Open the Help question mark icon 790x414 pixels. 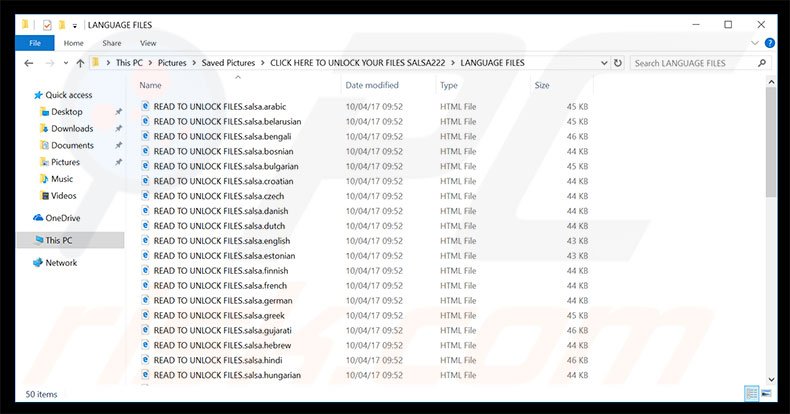(770, 43)
